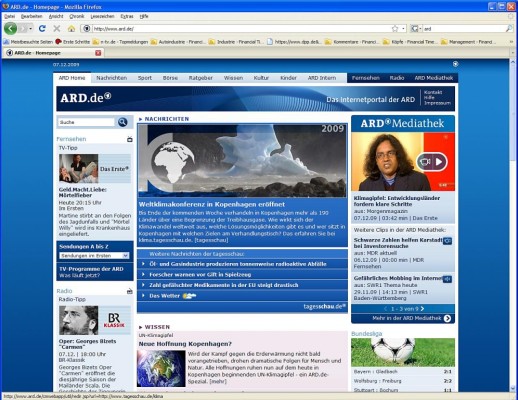Reload the page with the refresh icon
This screenshot has height=400, width=518.
coord(42,29)
